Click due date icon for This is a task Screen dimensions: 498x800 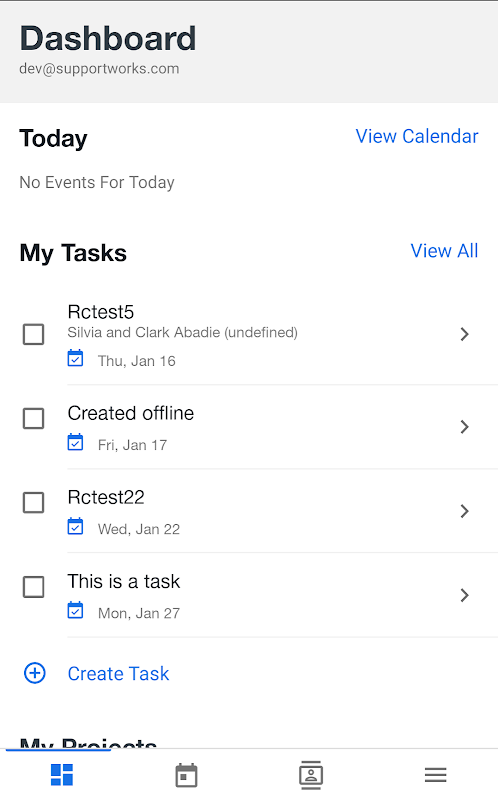76,611
